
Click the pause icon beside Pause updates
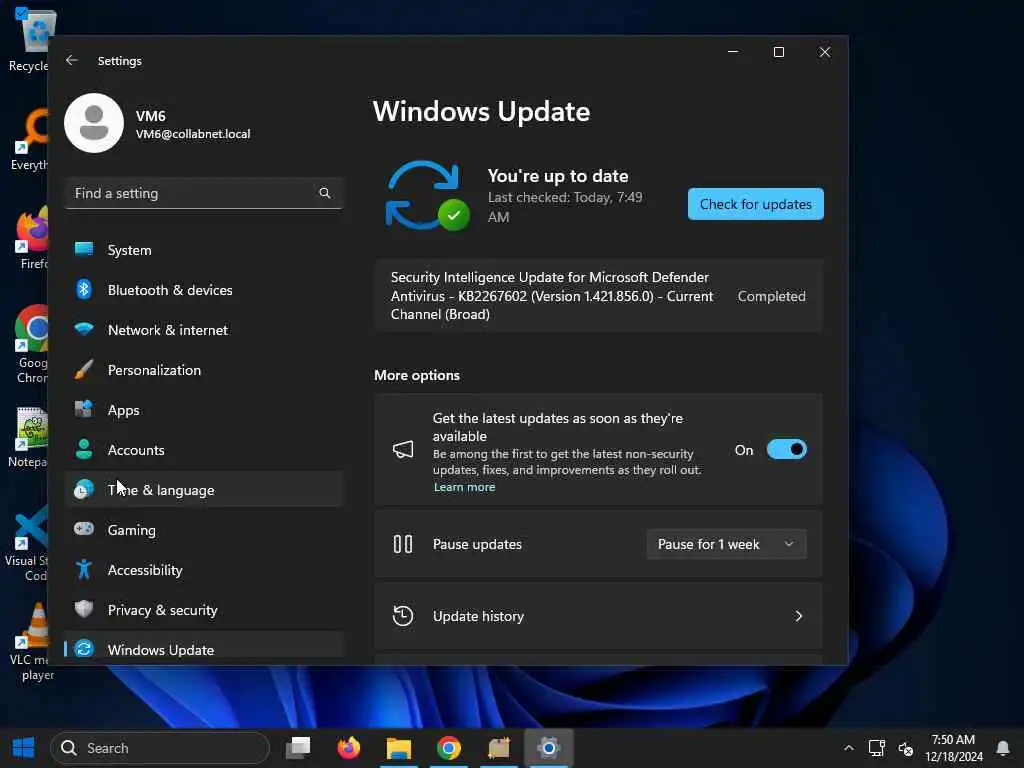(403, 544)
